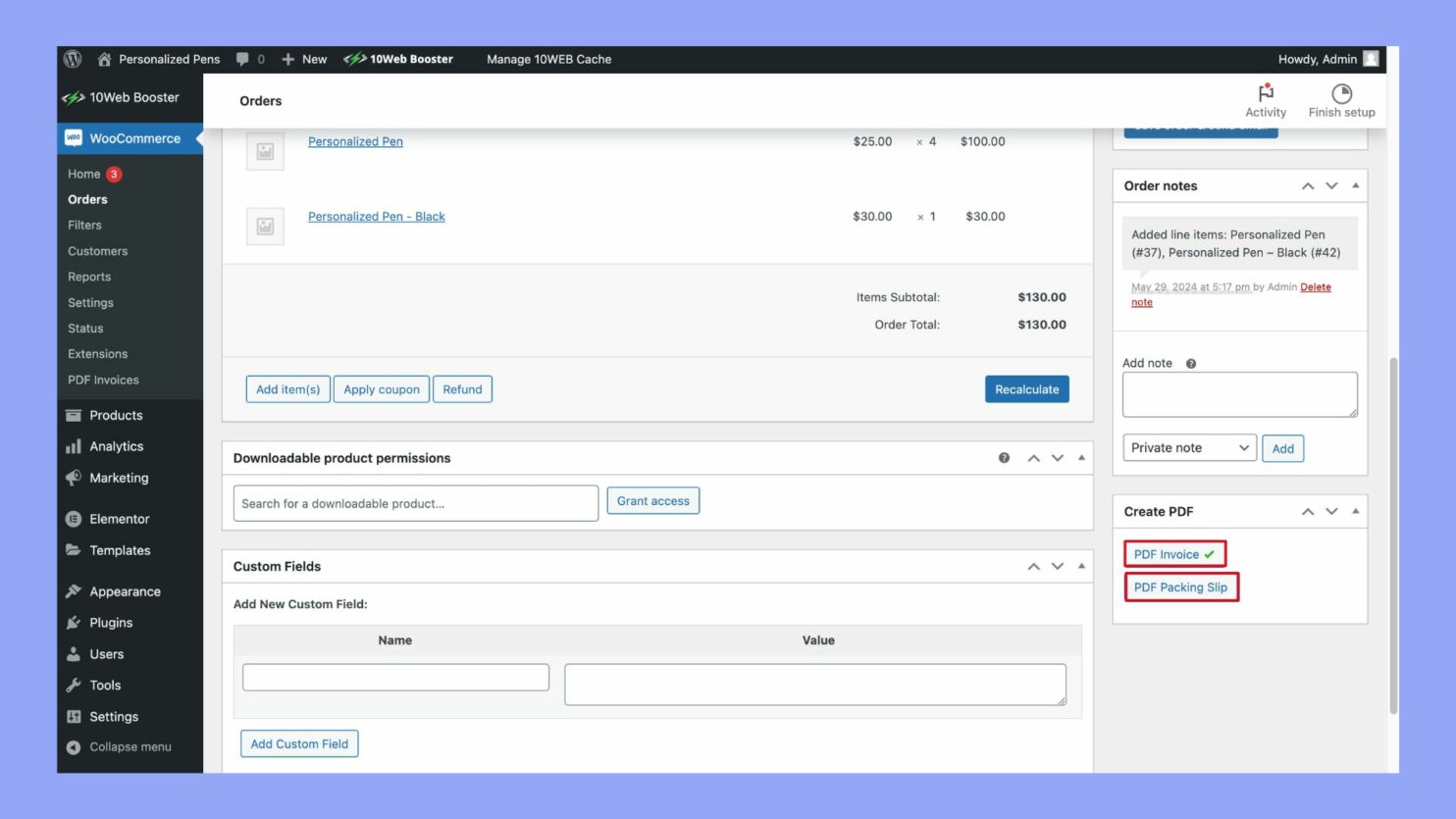1456x819 pixels.
Task: Click inside the Add note text area
Action: (1239, 393)
